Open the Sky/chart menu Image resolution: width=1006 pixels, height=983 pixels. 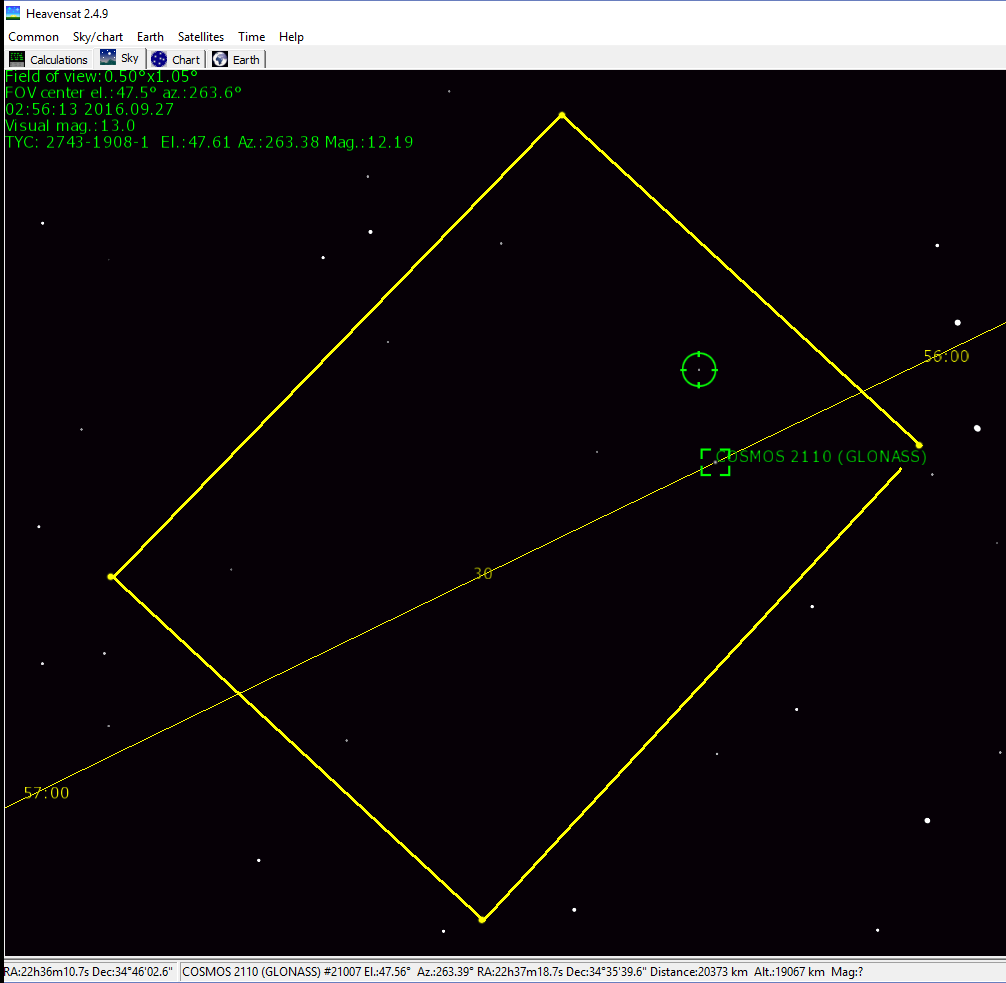[98, 37]
